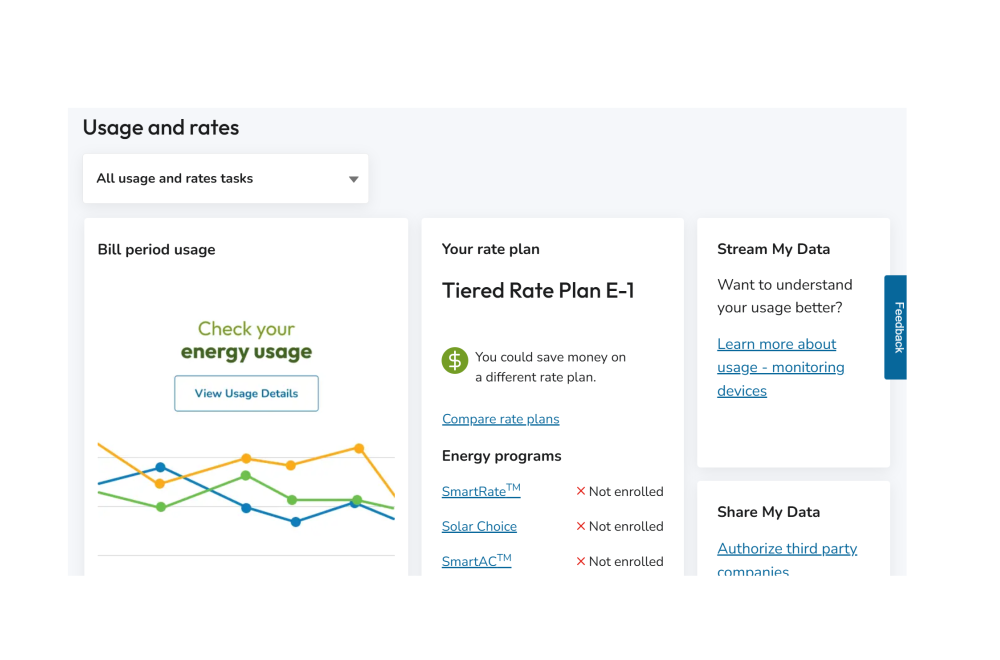
Task: Open the Solar Choice program link
Action: point(479,526)
